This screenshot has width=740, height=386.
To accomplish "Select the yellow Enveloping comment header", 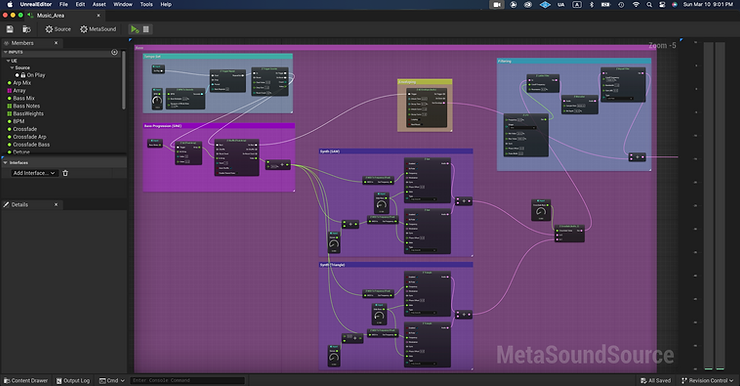I will (425, 82).
